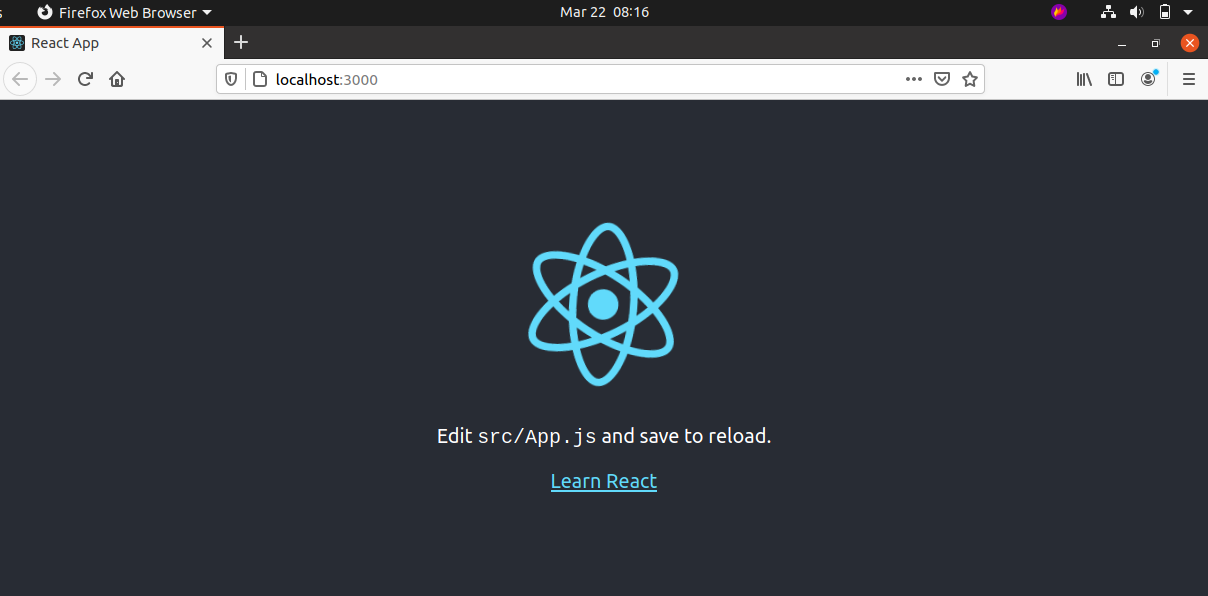Close the Firefox window
The width and height of the screenshot is (1208, 596).
(x=1189, y=43)
